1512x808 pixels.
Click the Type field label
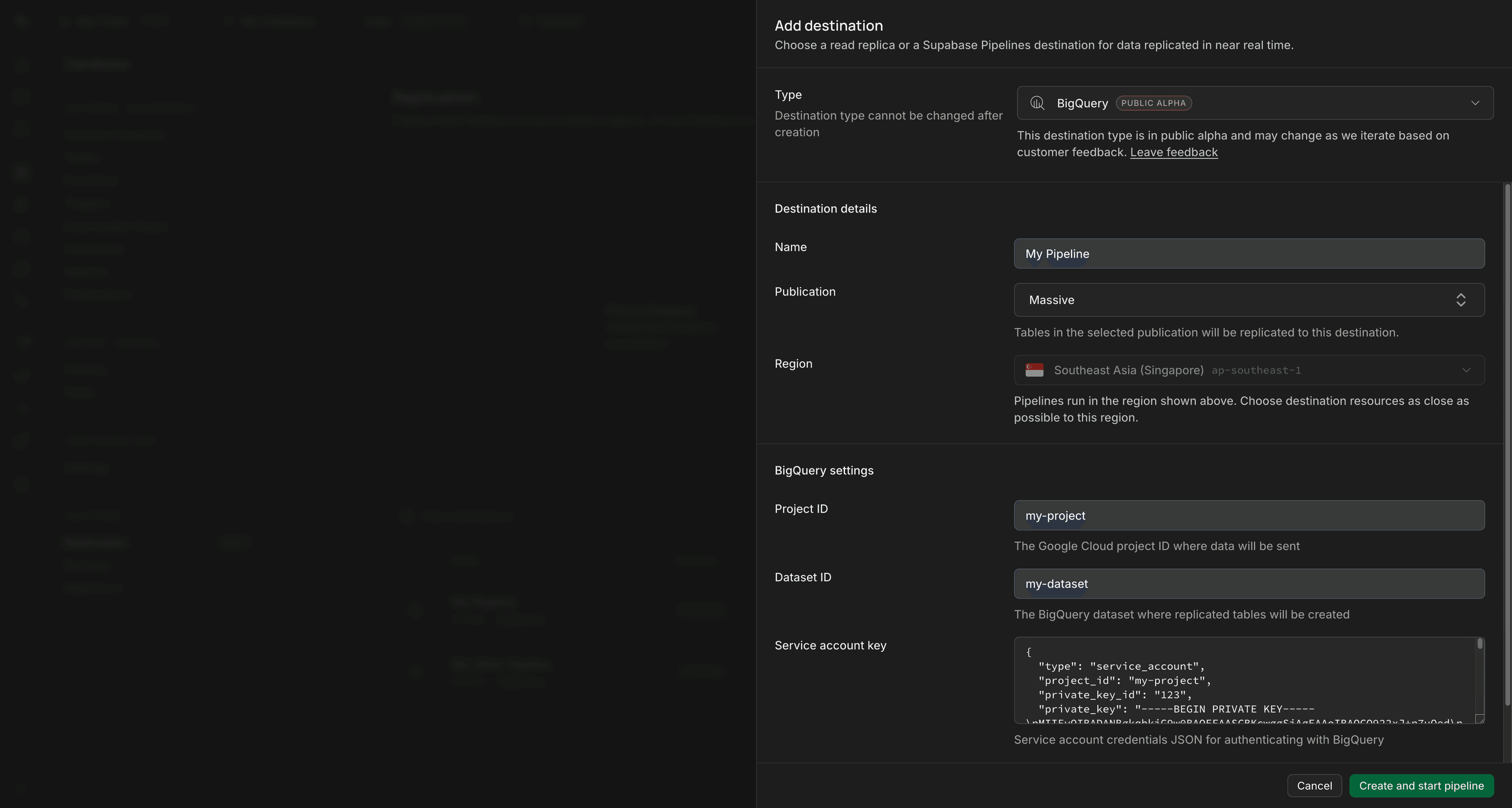tap(787, 94)
